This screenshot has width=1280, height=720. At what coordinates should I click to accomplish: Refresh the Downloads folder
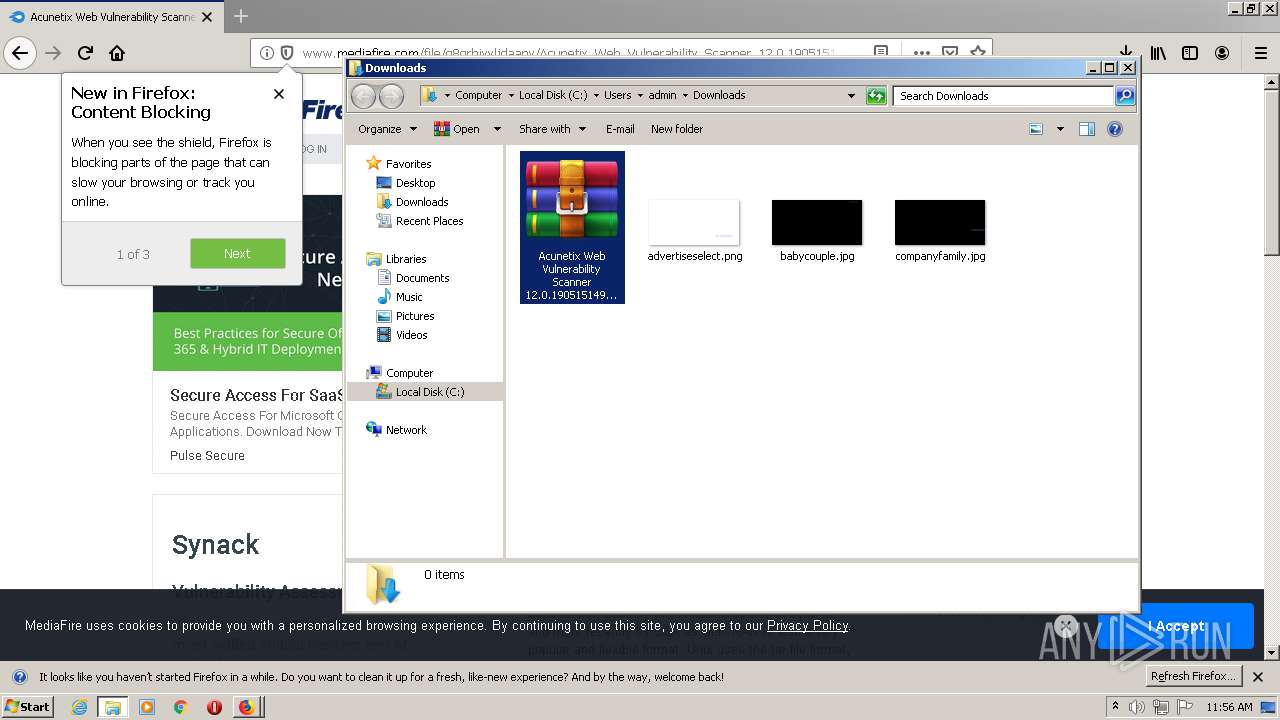876,96
